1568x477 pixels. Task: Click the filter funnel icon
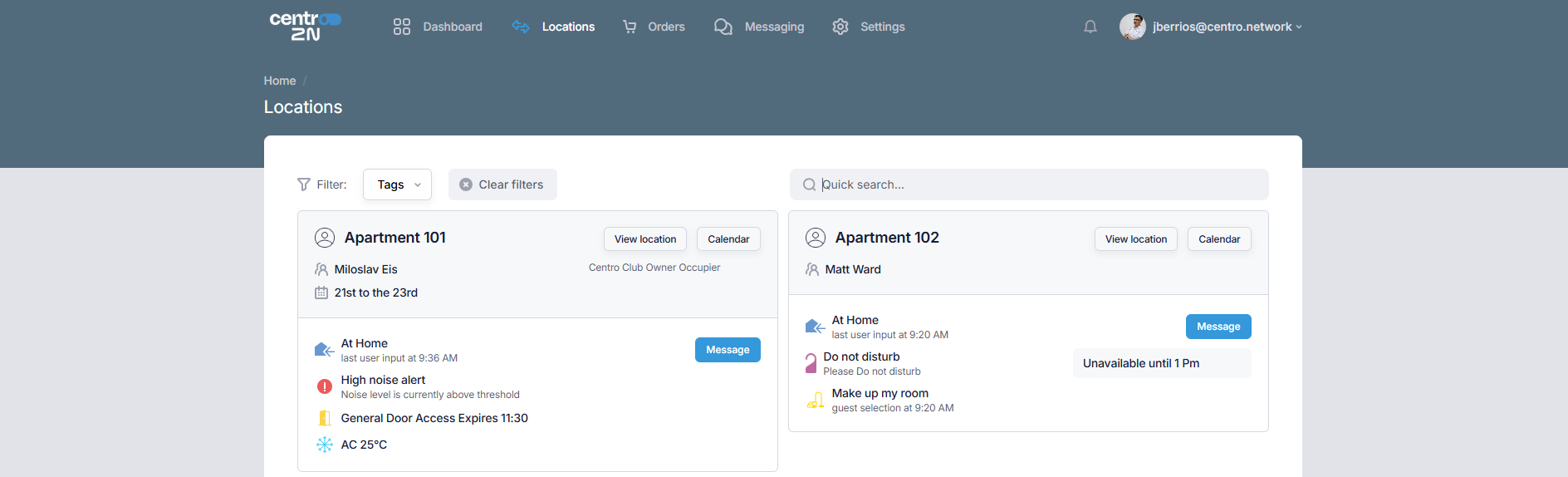[304, 184]
